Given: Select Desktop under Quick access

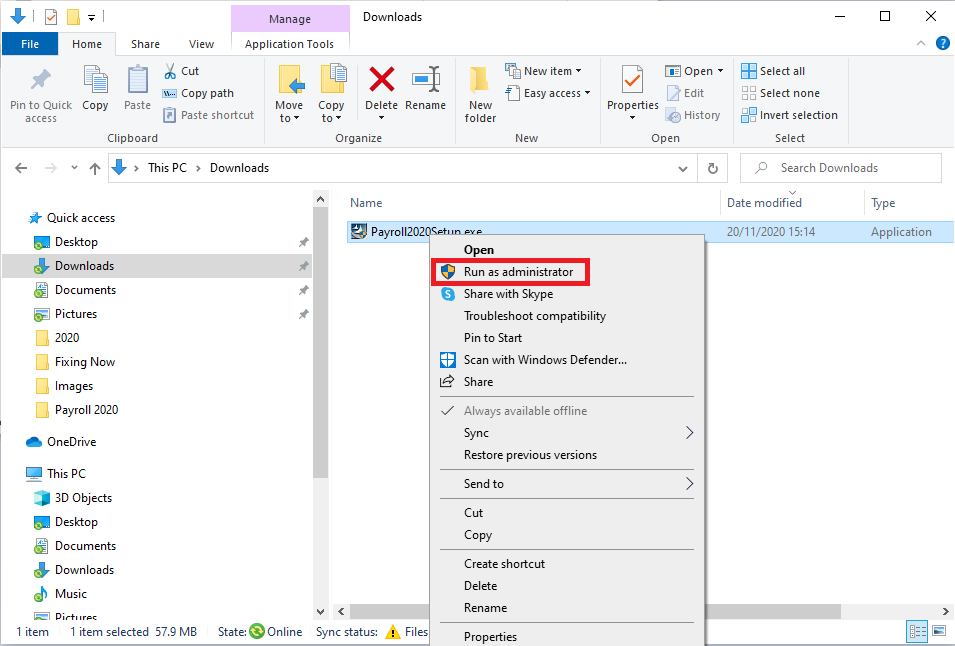Looking at the screenshot, I should tap(76, 242).
